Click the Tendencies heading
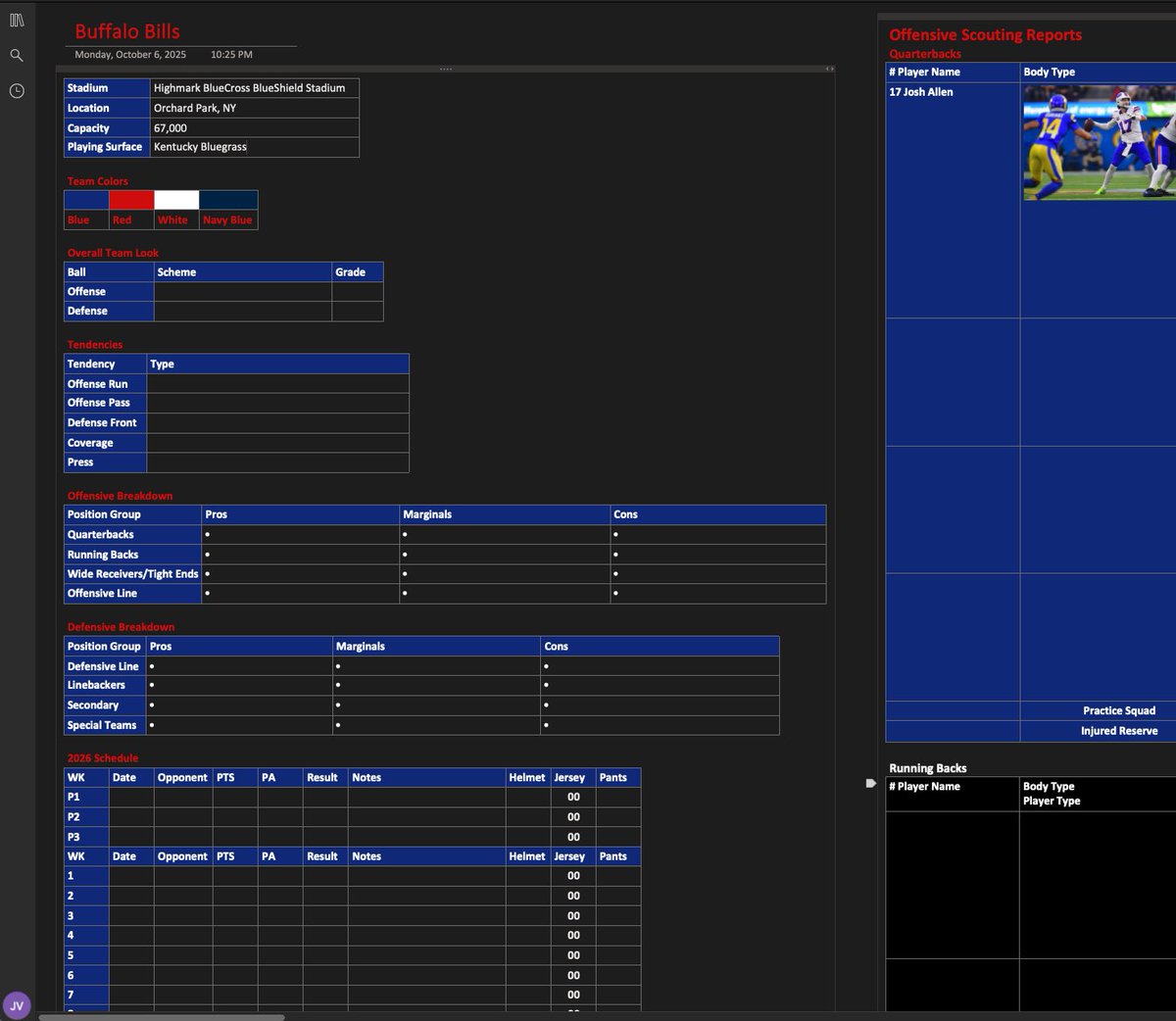The width and height of the screenshot is (1176, 1021). click(x=95, y=345)
